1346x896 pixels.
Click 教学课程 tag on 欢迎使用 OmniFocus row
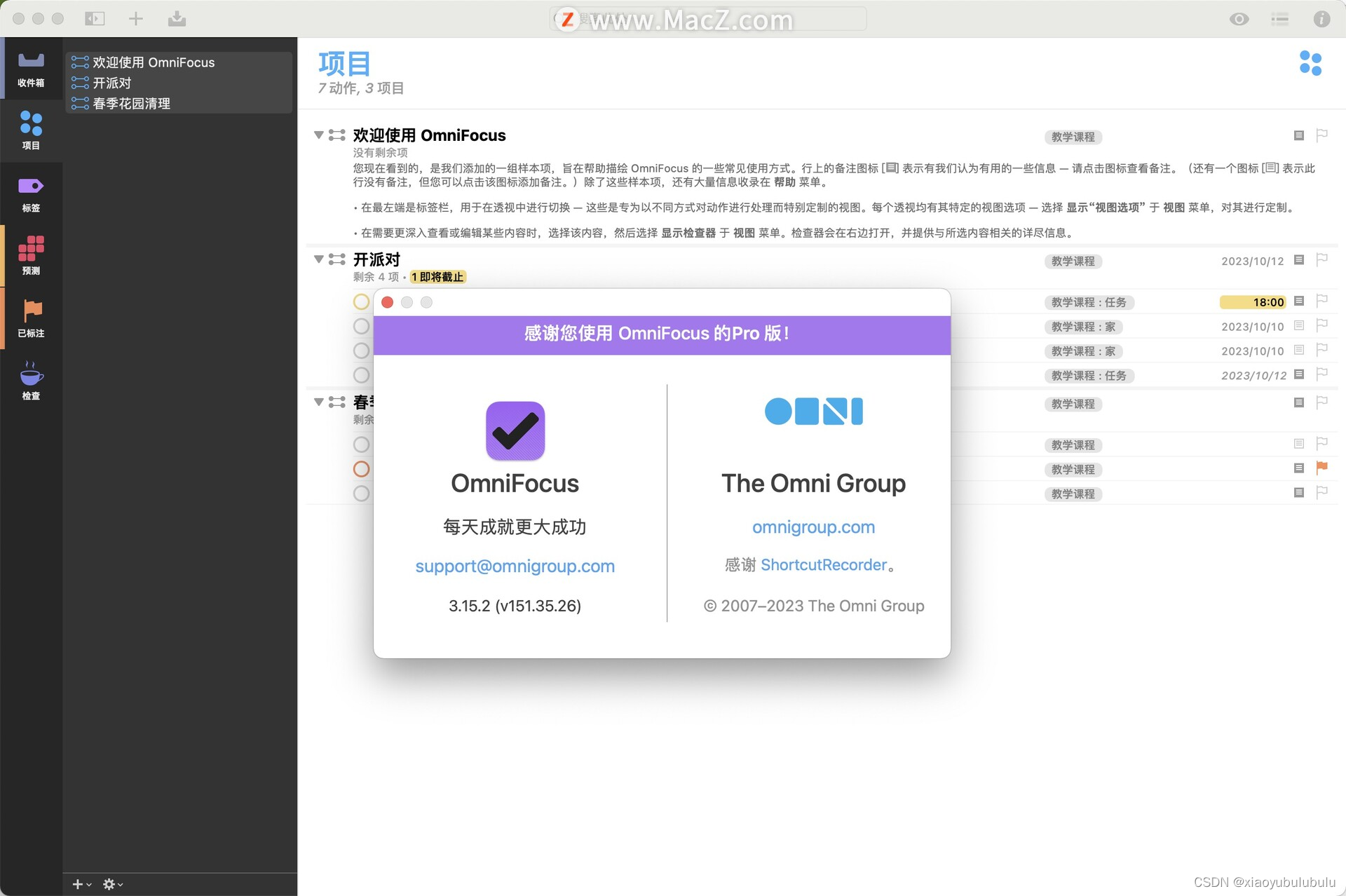click(x=1073, y=137)
